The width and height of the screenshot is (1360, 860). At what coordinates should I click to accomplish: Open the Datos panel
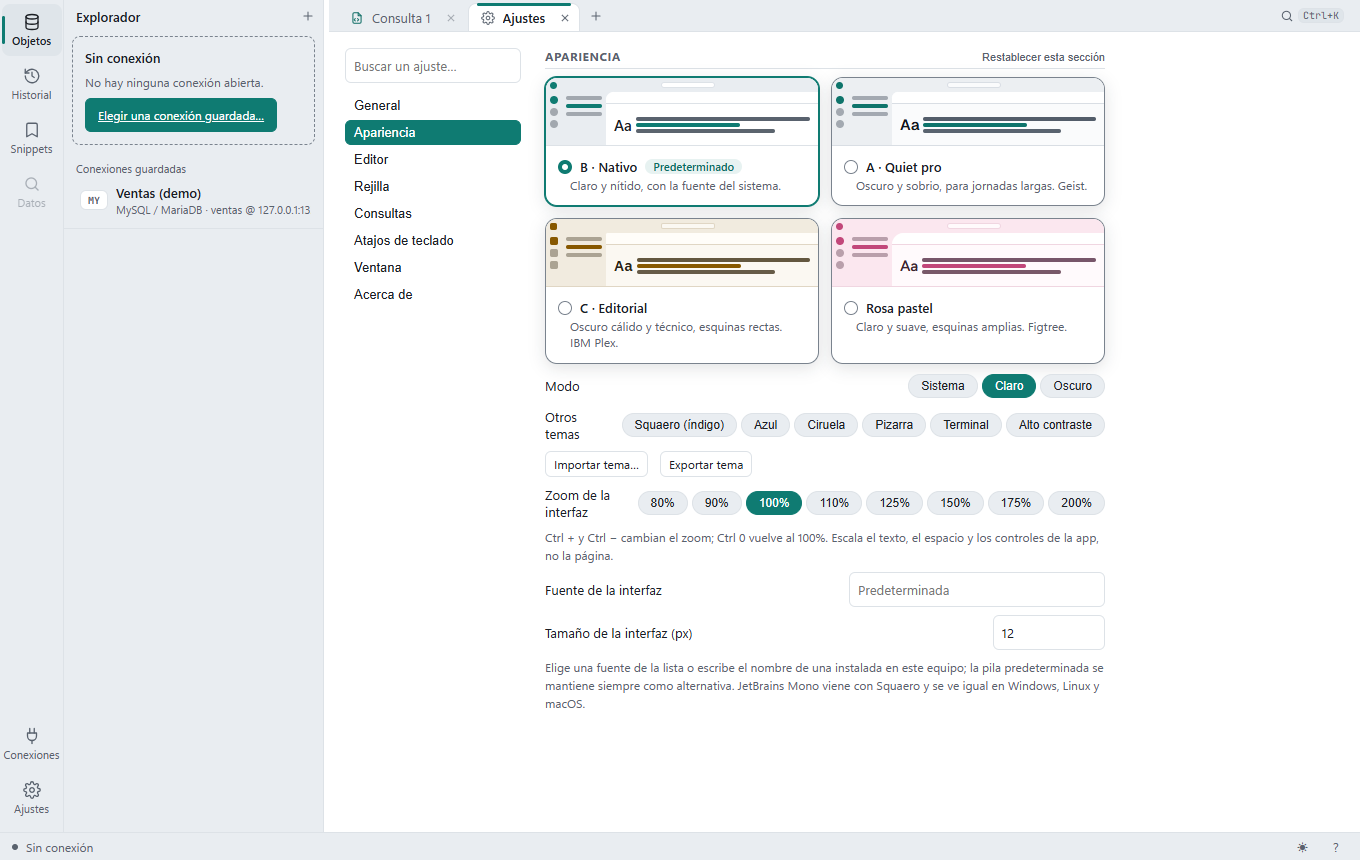point(32,192)
